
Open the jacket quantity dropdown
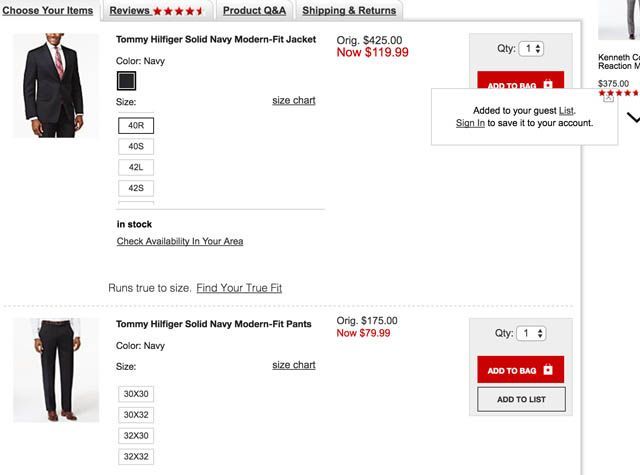[531, 49]
